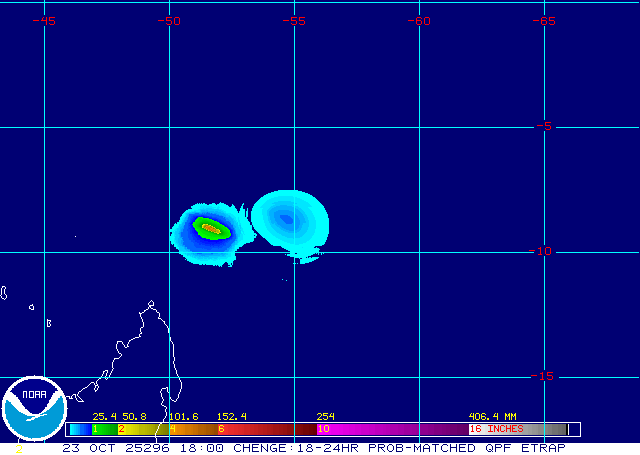
Task: Click the -60 longitude label at the top
Action: (419, 20)
